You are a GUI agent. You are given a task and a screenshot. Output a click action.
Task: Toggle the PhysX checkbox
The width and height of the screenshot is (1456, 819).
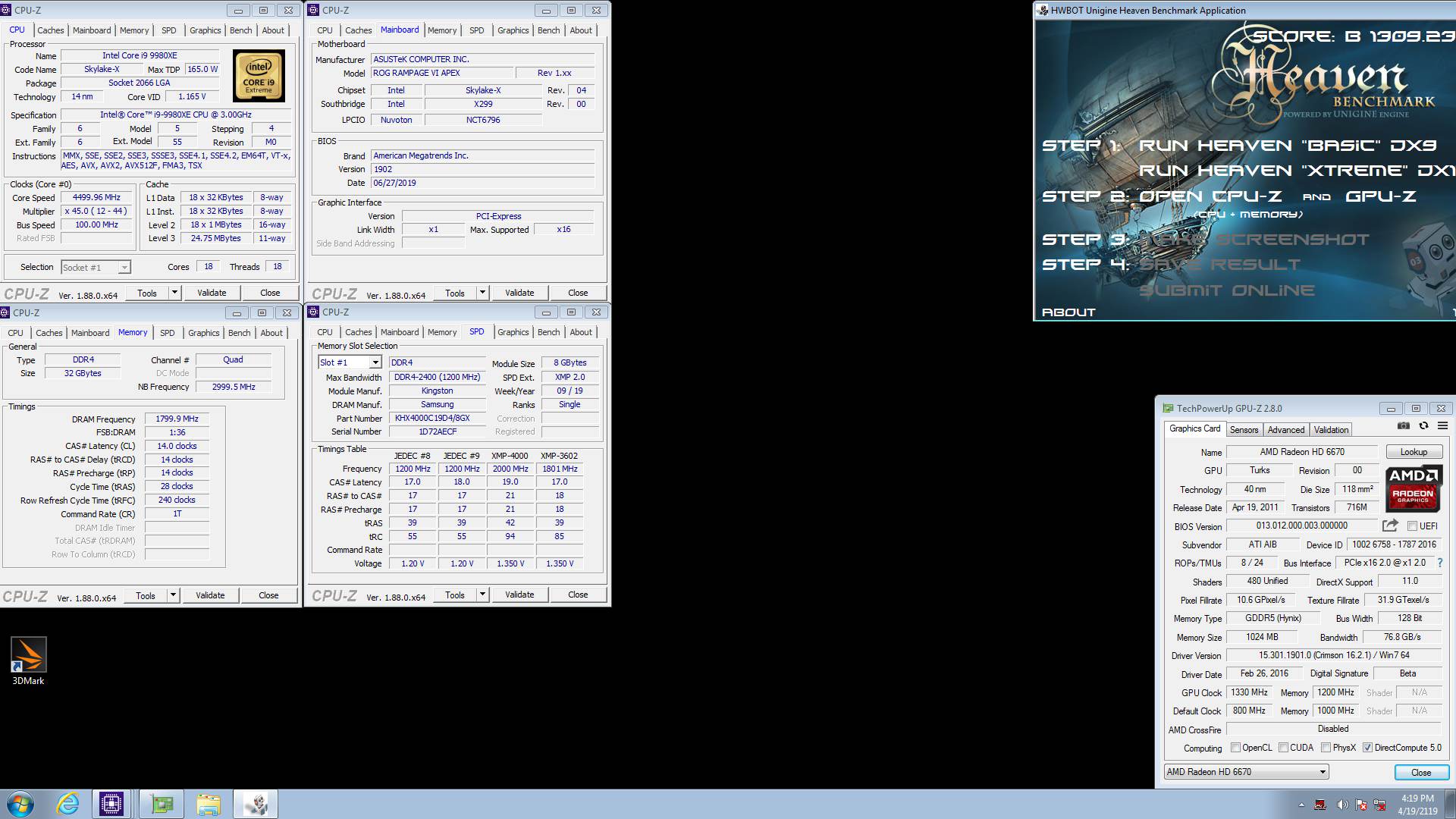click(x=1326, y=747)
